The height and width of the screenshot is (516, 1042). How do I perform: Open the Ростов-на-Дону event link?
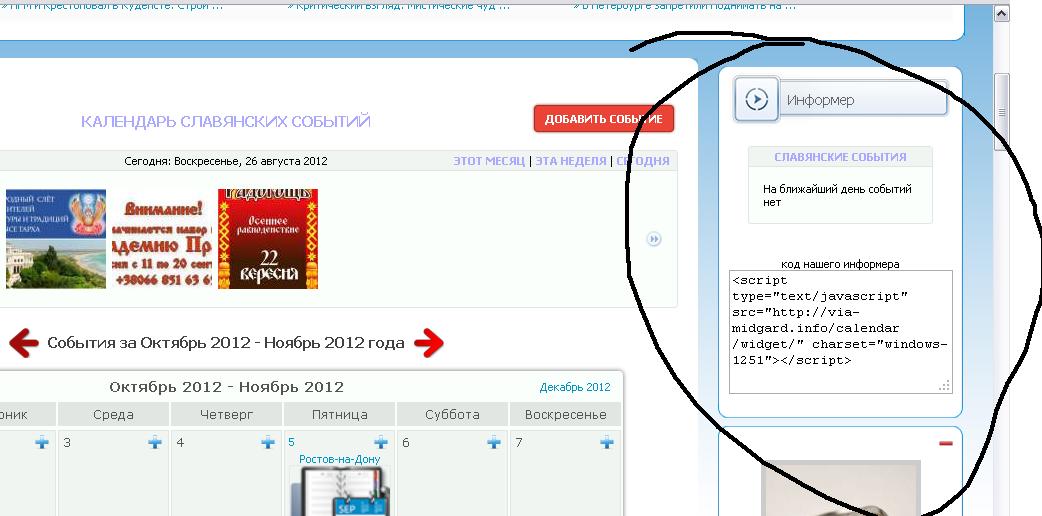coord(340,459)
